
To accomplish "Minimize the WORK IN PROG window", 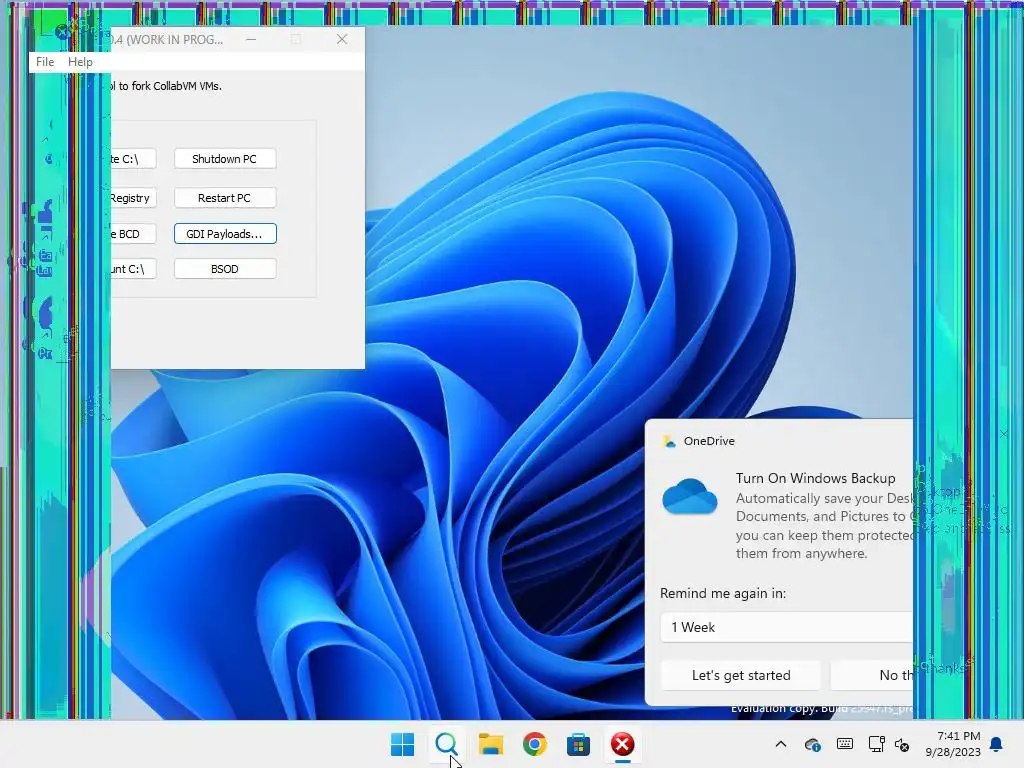I will click(x=251, y=39).
